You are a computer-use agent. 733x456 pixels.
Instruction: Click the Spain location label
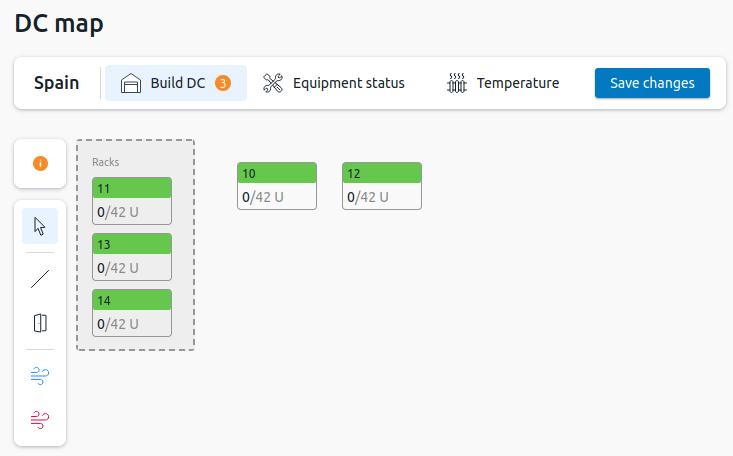click(x=57, y=83)
